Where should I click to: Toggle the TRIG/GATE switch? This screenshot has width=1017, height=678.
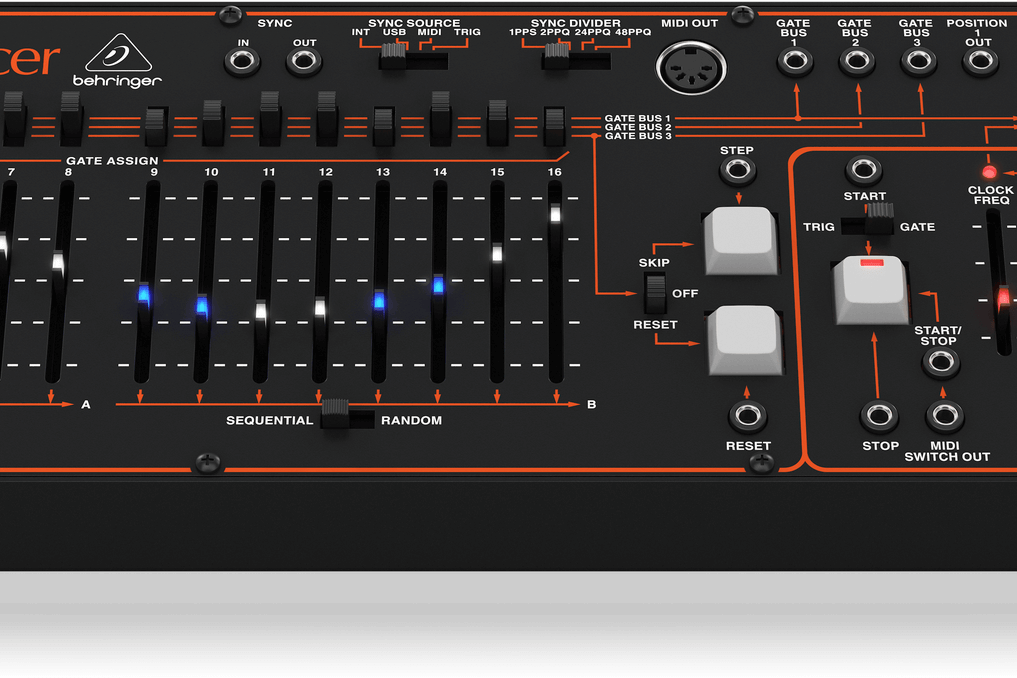point(867,220)
